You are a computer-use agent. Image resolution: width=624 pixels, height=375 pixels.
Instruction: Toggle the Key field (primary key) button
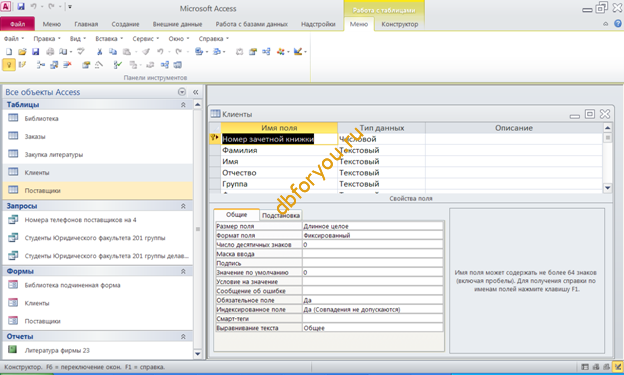point(9,65)
